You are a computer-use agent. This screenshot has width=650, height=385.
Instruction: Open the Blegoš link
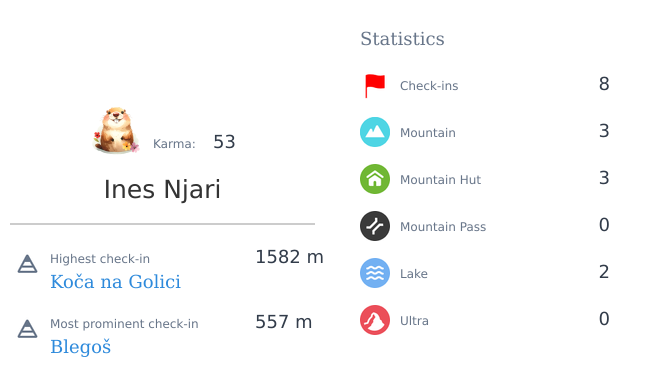pos(80,347)
